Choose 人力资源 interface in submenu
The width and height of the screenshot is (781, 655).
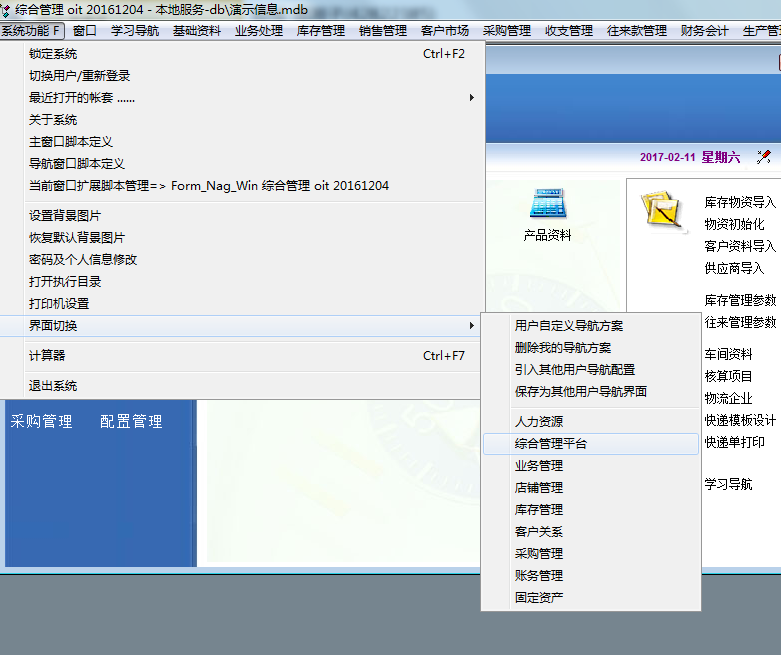coord(539,422)
